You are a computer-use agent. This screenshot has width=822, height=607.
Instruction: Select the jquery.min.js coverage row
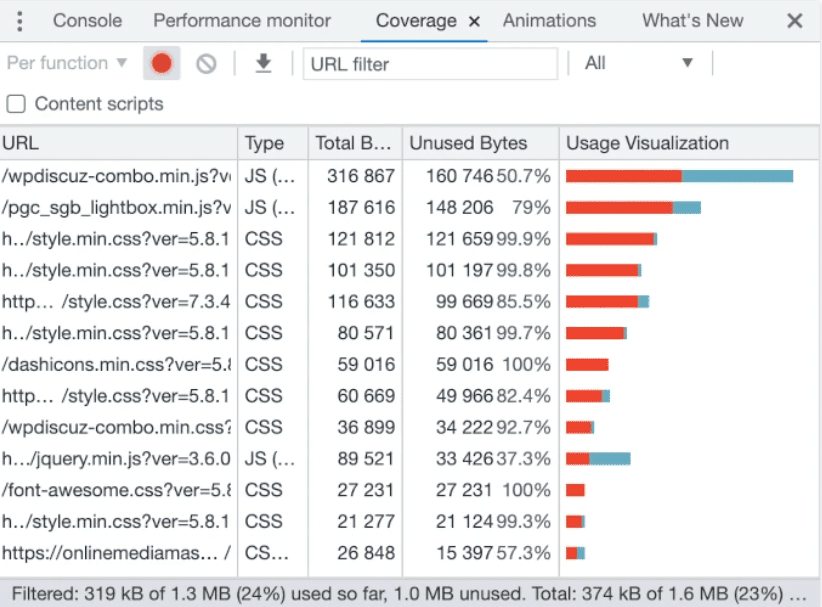117,459
